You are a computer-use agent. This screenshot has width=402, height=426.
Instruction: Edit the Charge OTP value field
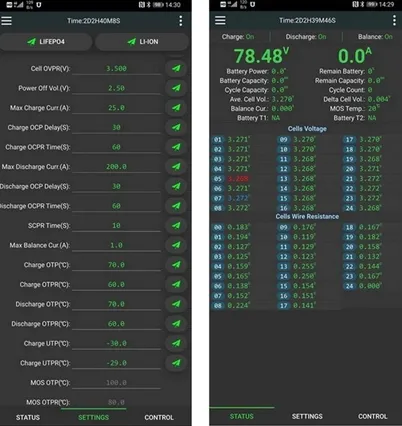(x=116, y=265)
